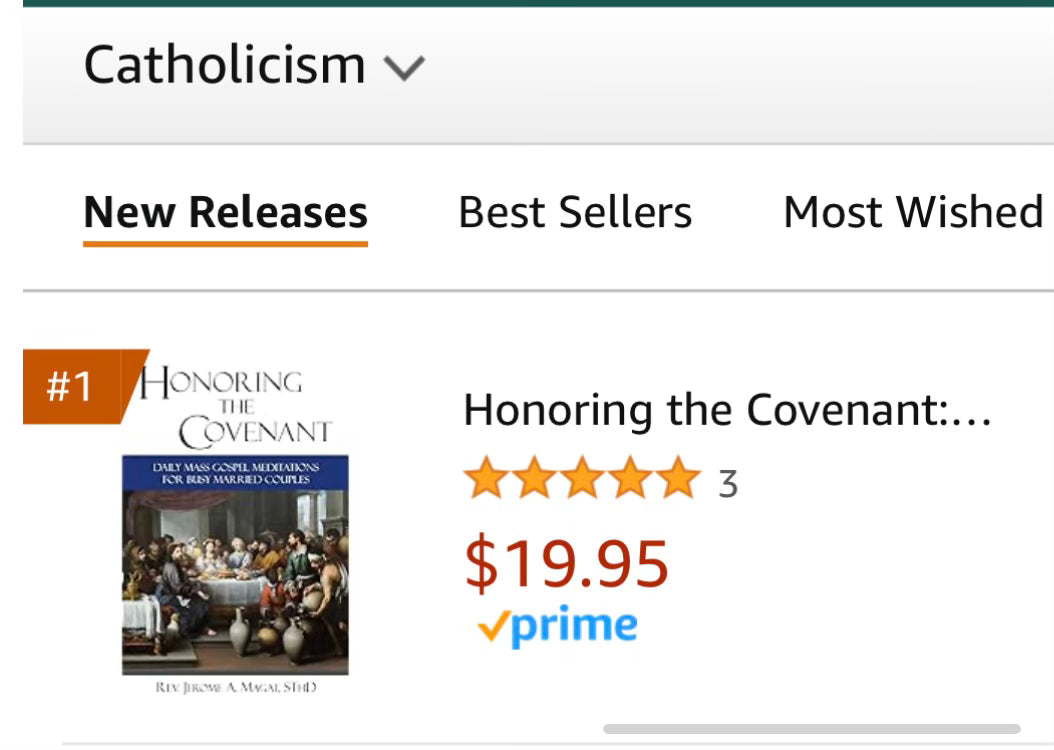This screenshot has height=750, width=1054.
Task: Switch to the Best Sellers tab
Action: (x=574, y=212)
